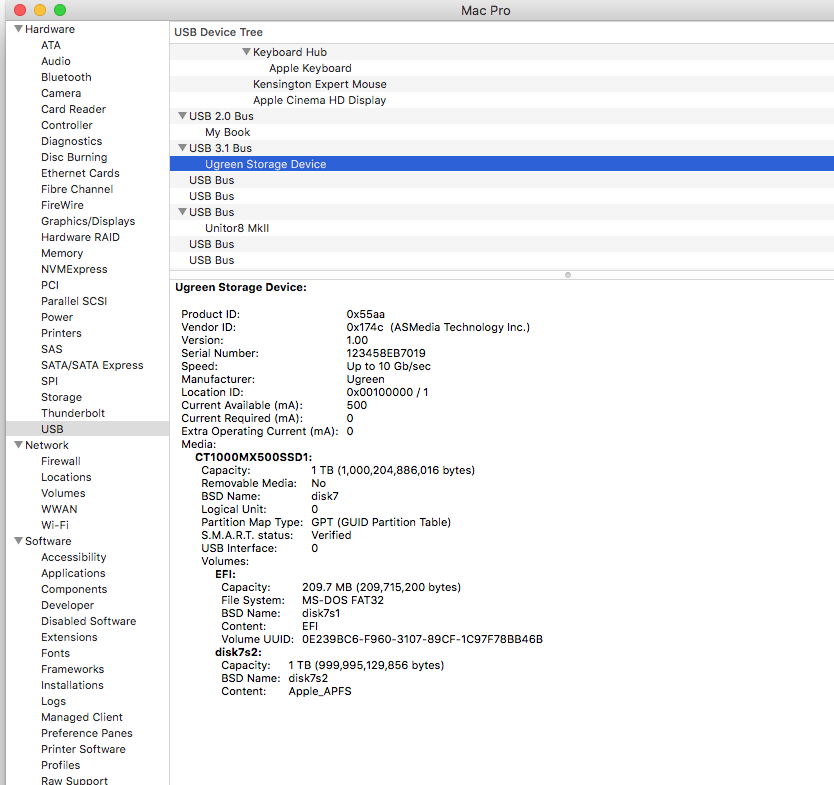Select Kensington Expert Mouse device
Screen dimensions: 834x785
click(320, 84)
